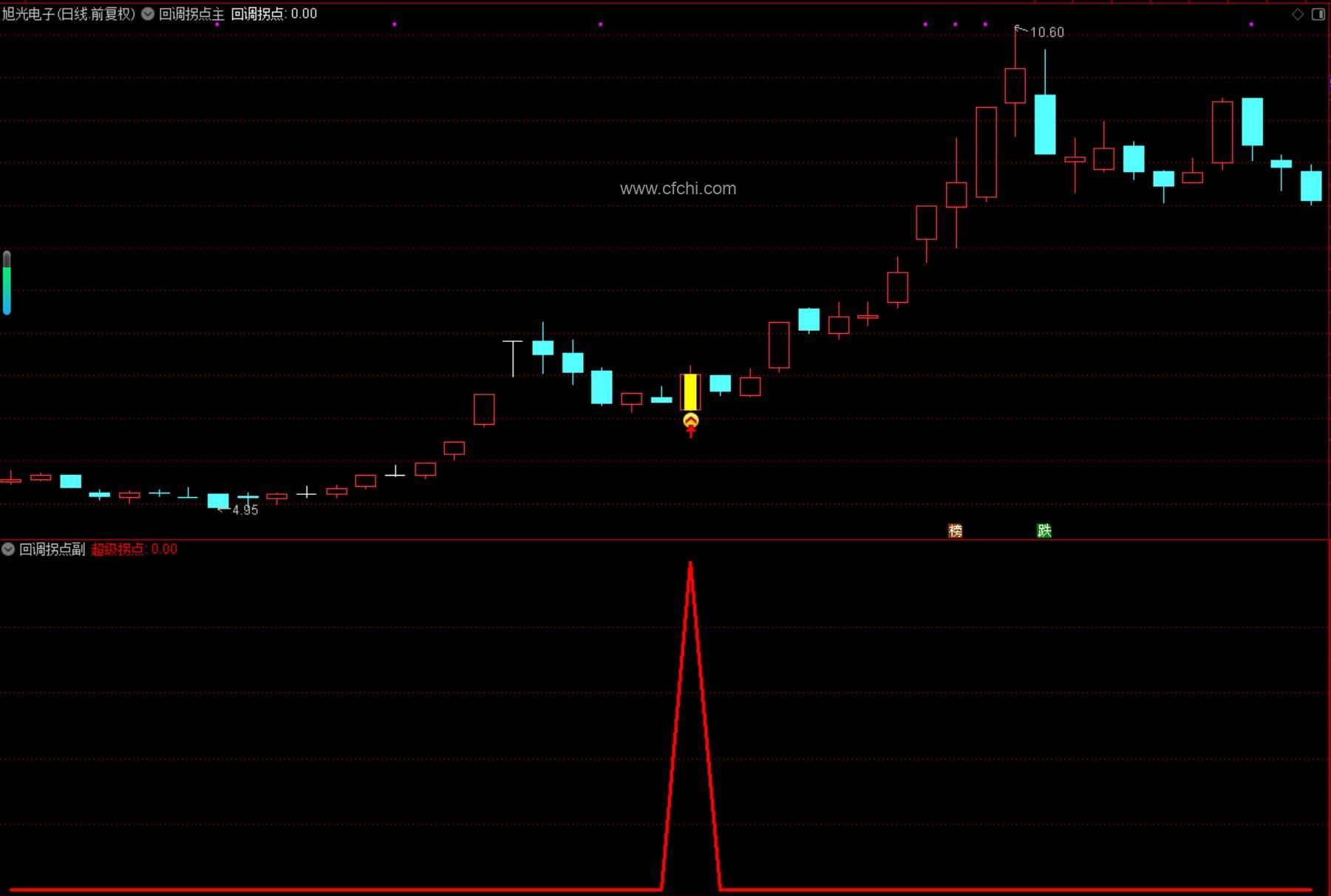This screenshot has width=1331, height=896.
Task: Click the 跌 marker under the chart
Action: coord(1044,530)
